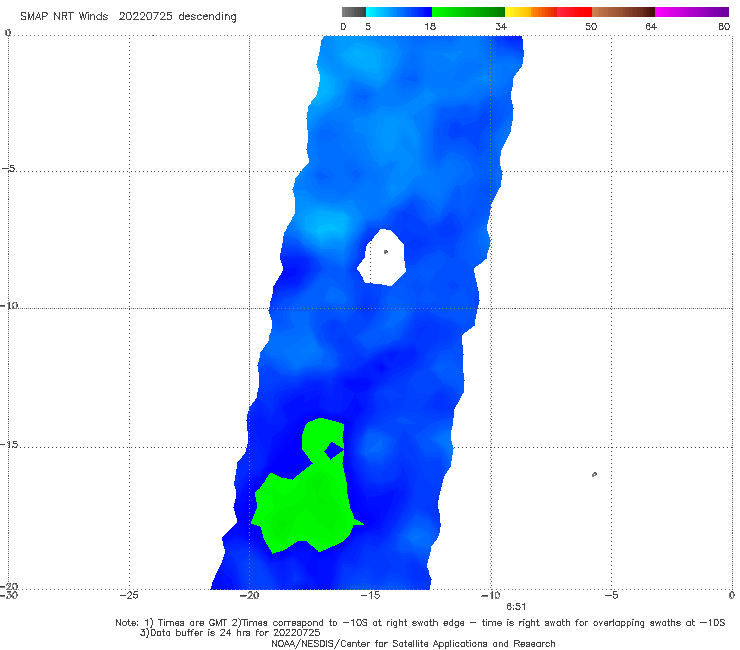Pick the yellow-orange segment of the color scale

(x=531, y=12)
